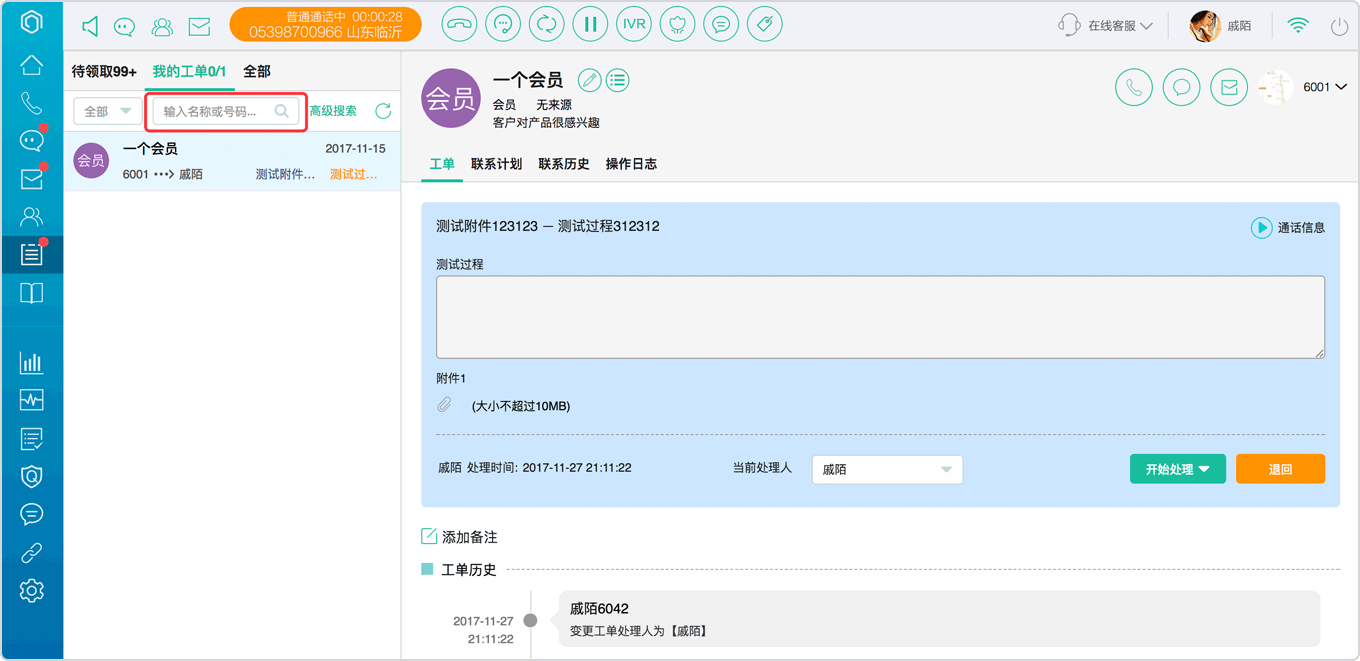Click the search magnifier icon

(x=282, y=111)
